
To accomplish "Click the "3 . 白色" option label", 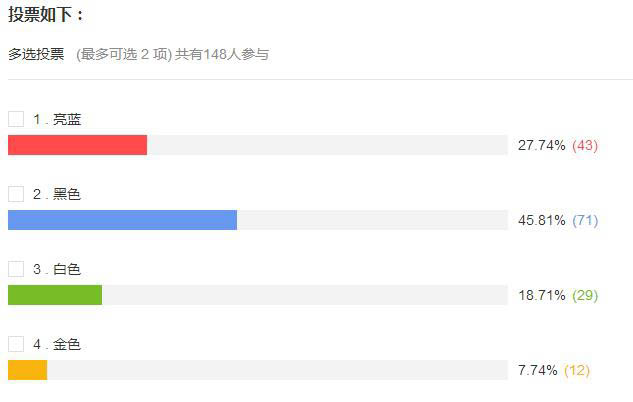I will tap(57, 269).
